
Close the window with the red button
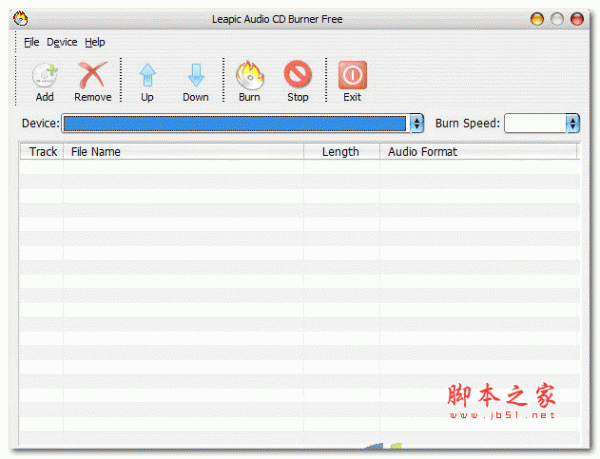point(577,19)
